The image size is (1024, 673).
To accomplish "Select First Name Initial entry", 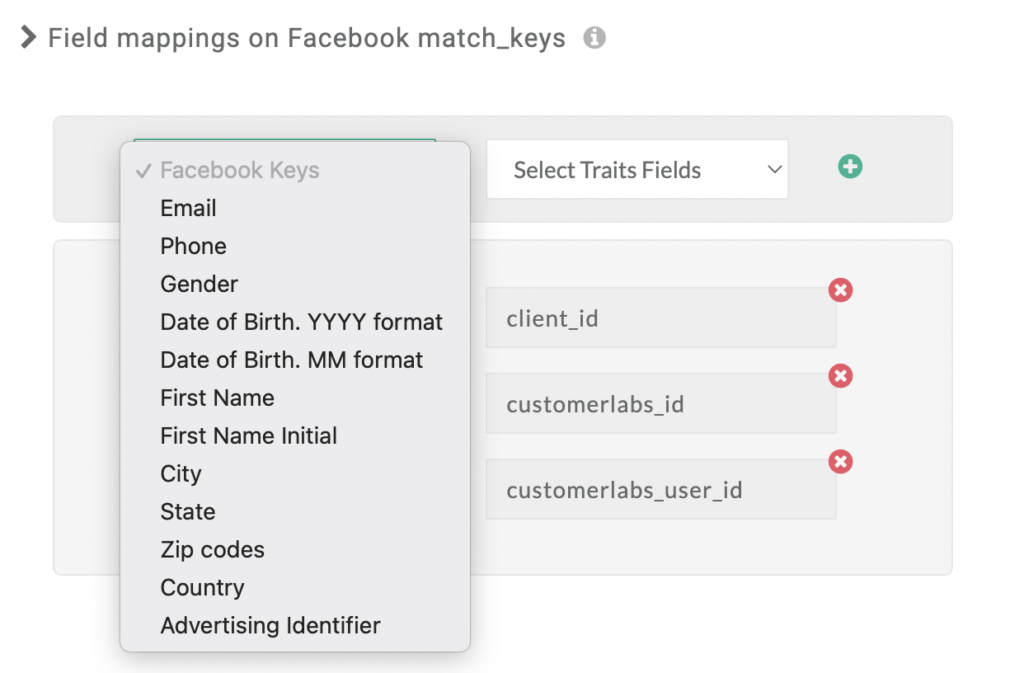I will click(x=295, y=435).
